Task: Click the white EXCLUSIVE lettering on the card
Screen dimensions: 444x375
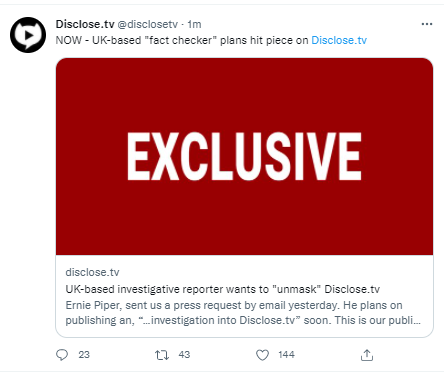Action: 244,156
